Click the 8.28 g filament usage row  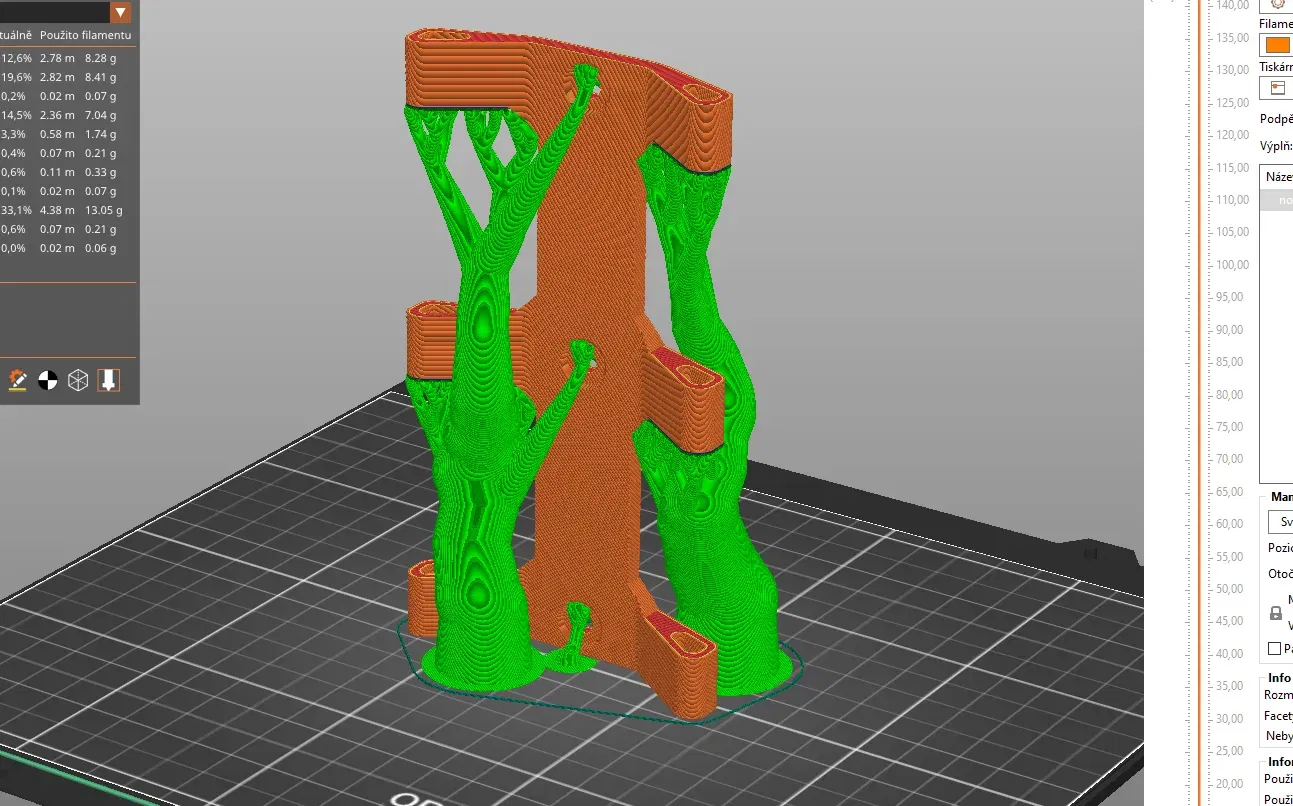coord(68,59)
